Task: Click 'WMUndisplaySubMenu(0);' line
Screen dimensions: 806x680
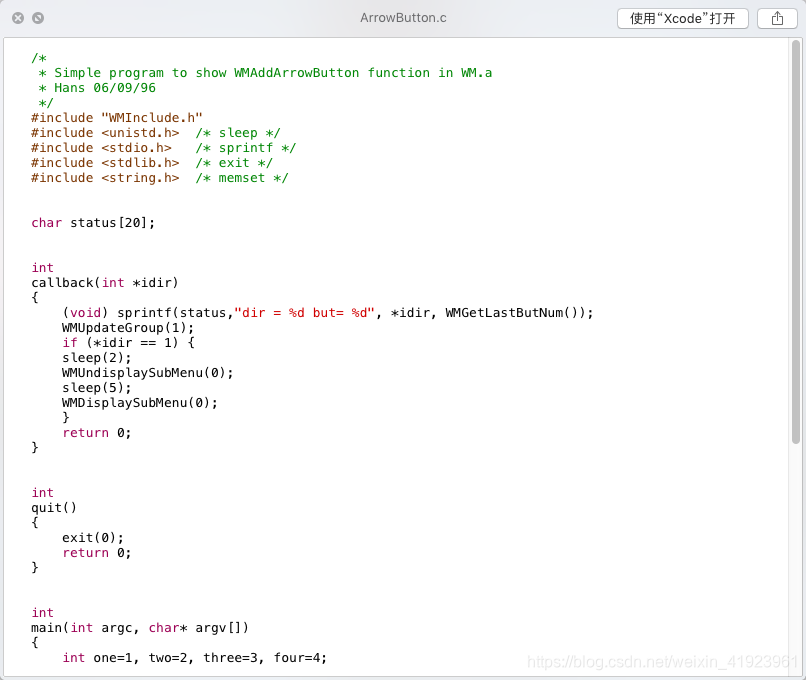Action: (148, 373)
